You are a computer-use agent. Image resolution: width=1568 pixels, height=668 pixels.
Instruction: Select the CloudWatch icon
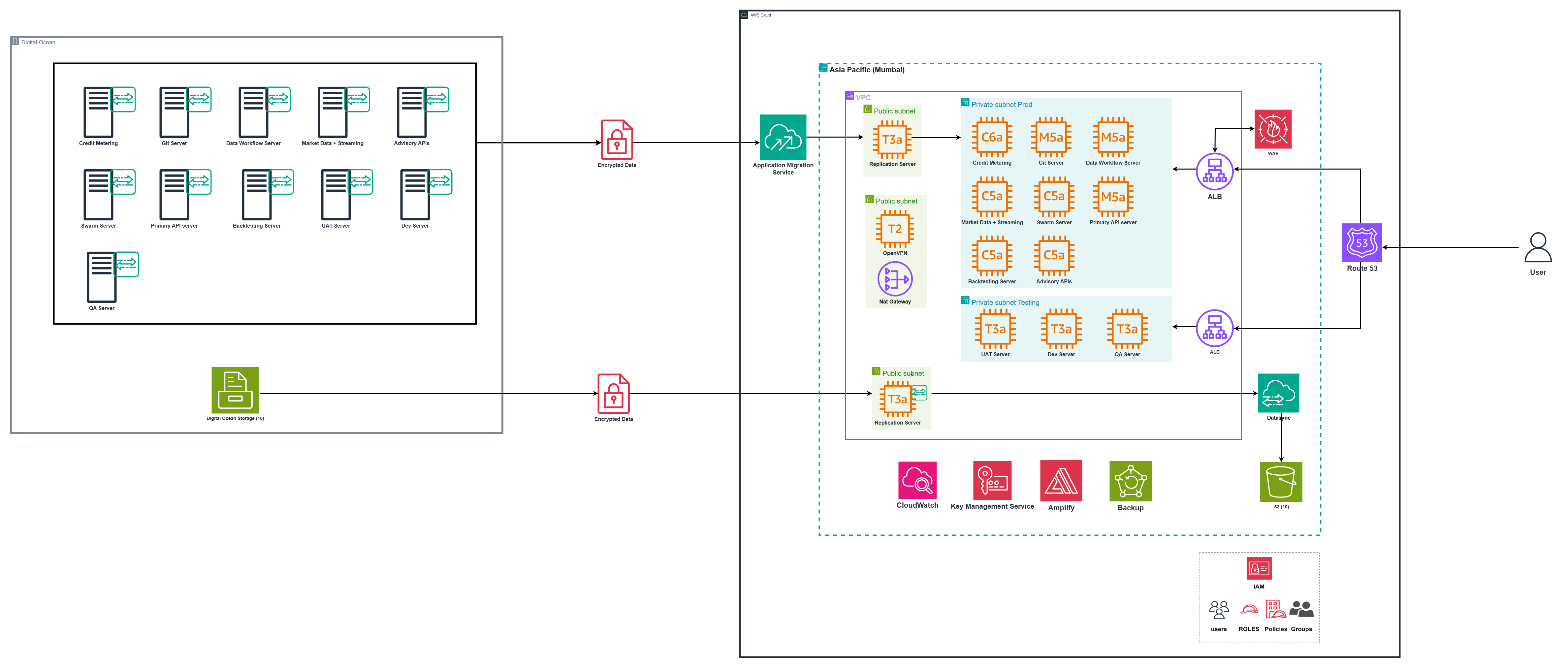click(x=917, y=480)
